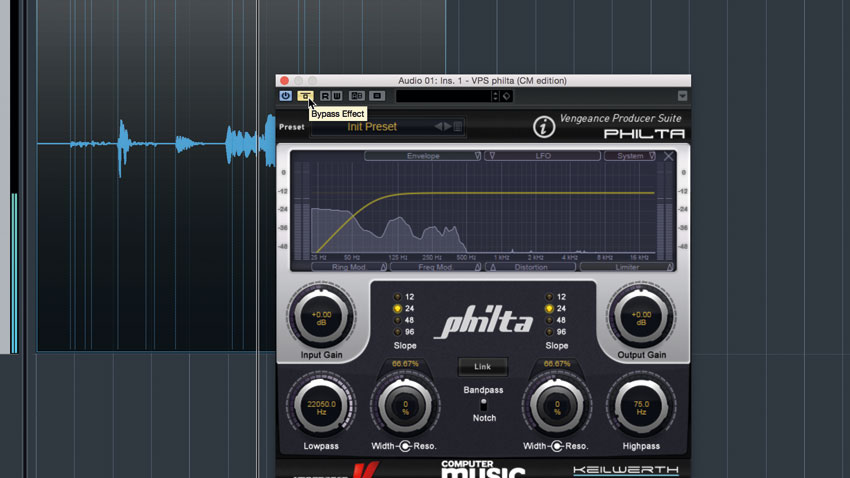Click the Input Gain knob
Screen dimensions: 850x478
321,316
